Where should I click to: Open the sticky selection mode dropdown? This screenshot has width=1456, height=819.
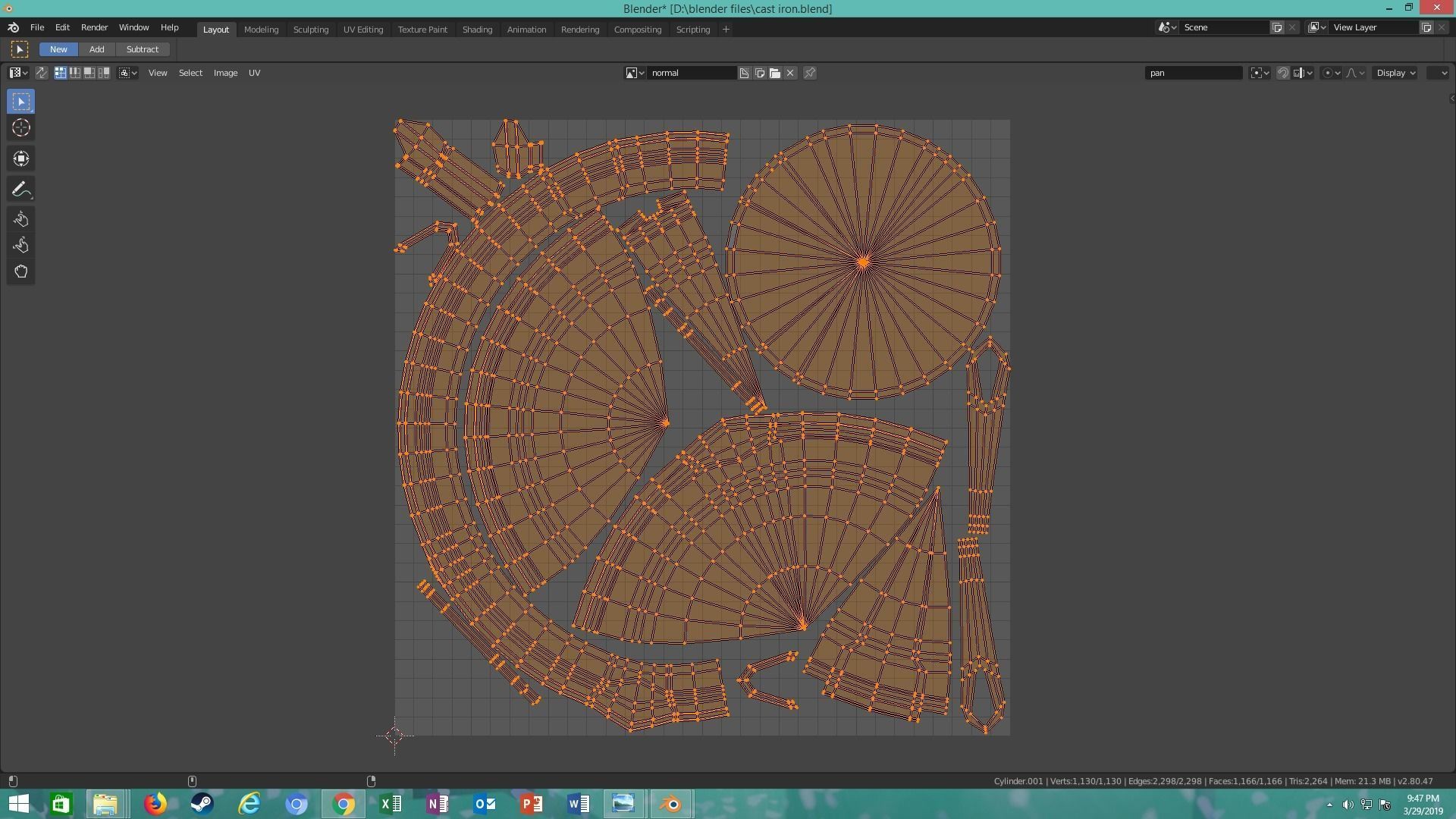127,73
